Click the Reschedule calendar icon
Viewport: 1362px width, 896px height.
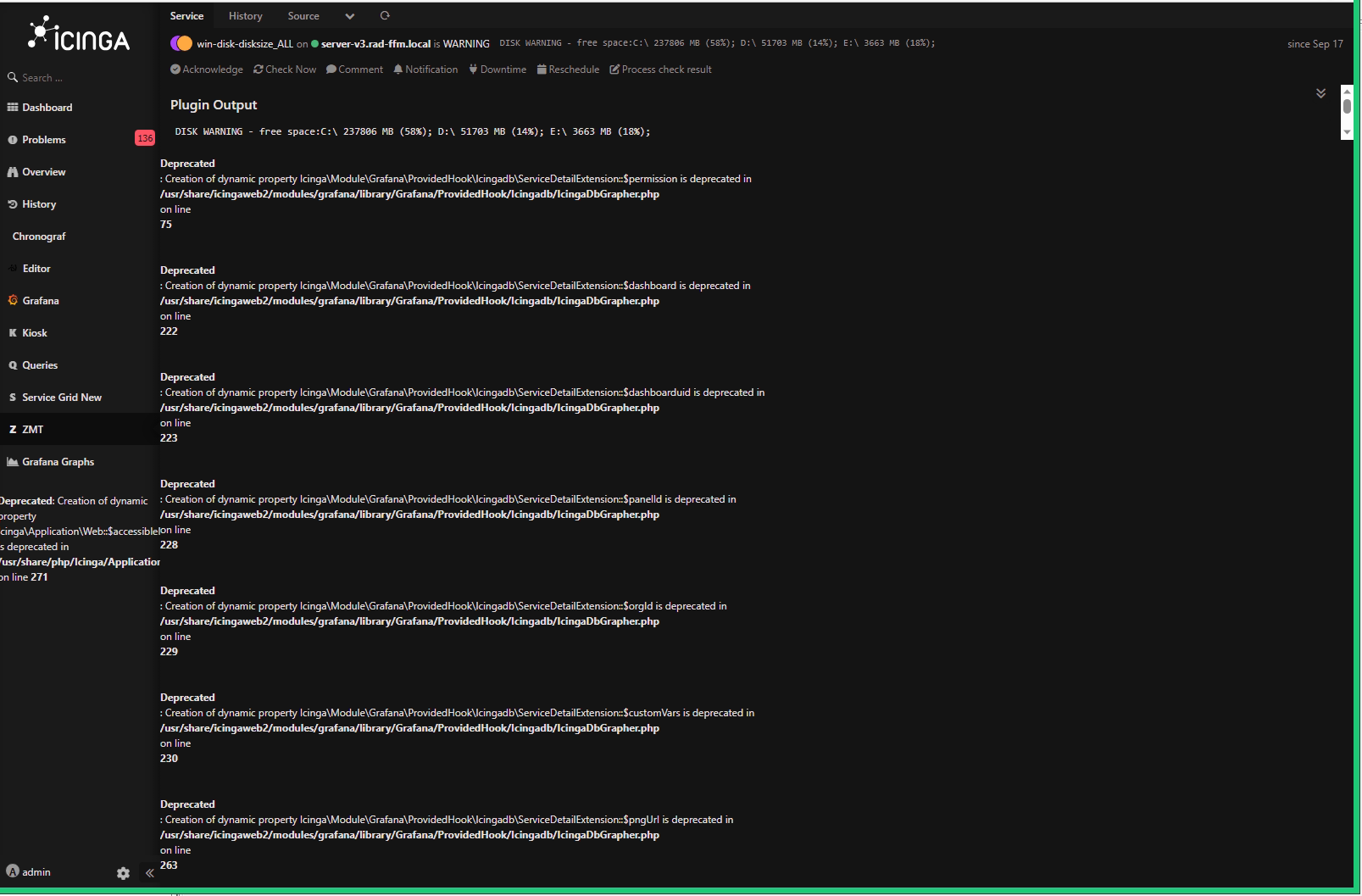(542, 69)
